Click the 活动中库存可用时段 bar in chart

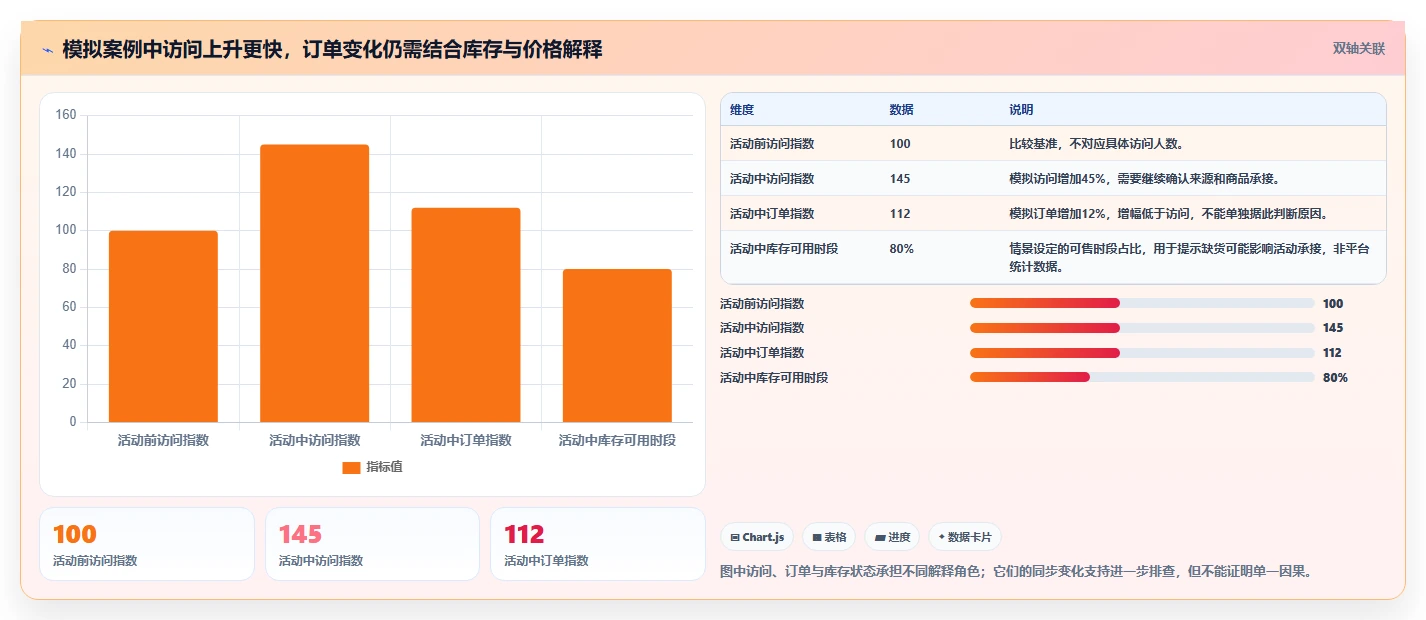[617, 345]
